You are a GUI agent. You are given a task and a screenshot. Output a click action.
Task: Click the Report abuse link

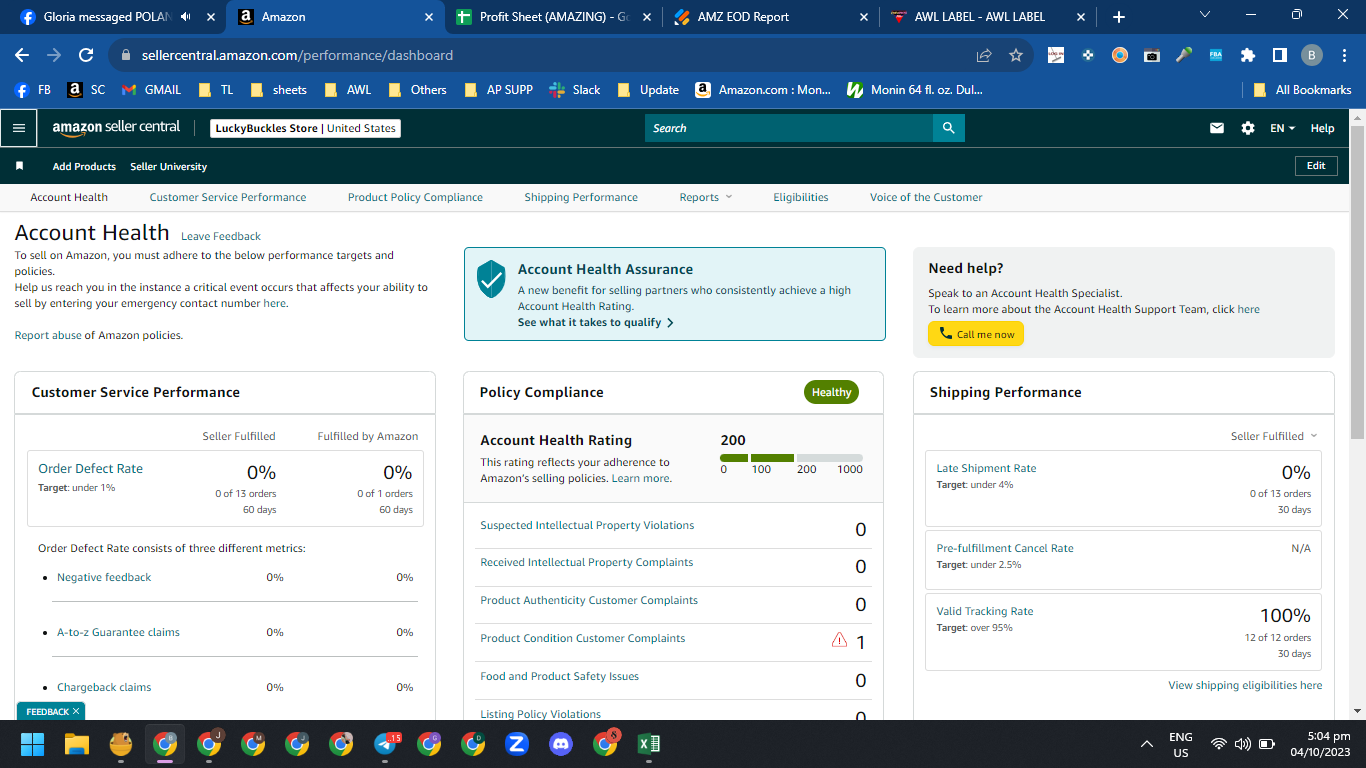(x=48, y=335)
